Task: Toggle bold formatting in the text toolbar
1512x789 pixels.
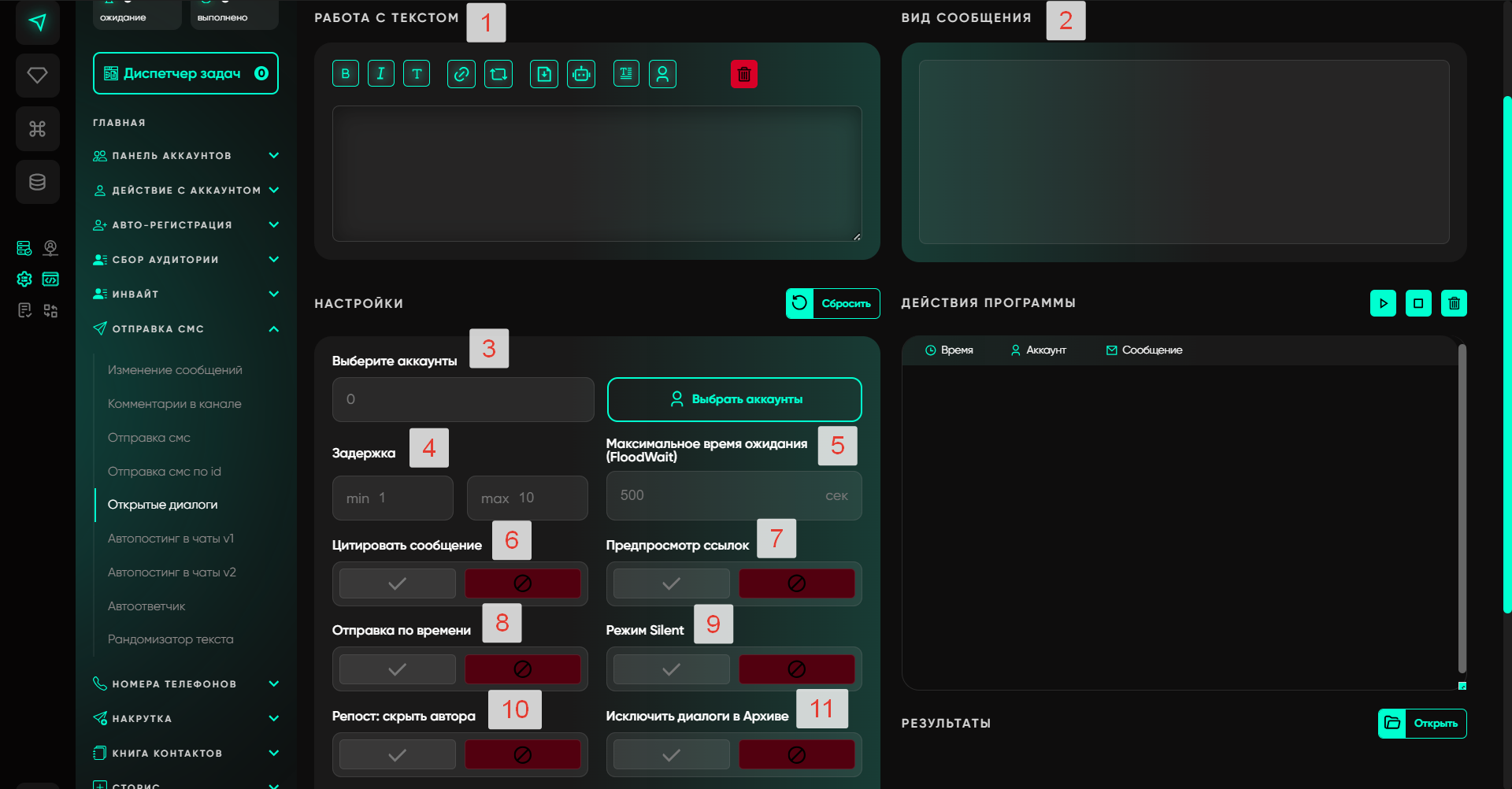Action: point(345,74)
